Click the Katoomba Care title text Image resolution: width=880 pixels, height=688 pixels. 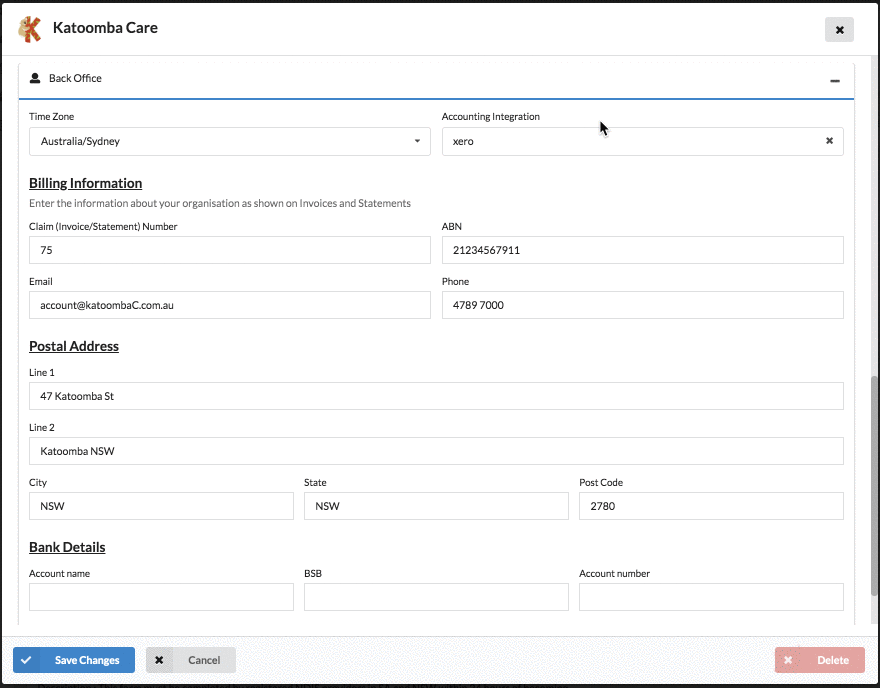(x=105, y=27)
